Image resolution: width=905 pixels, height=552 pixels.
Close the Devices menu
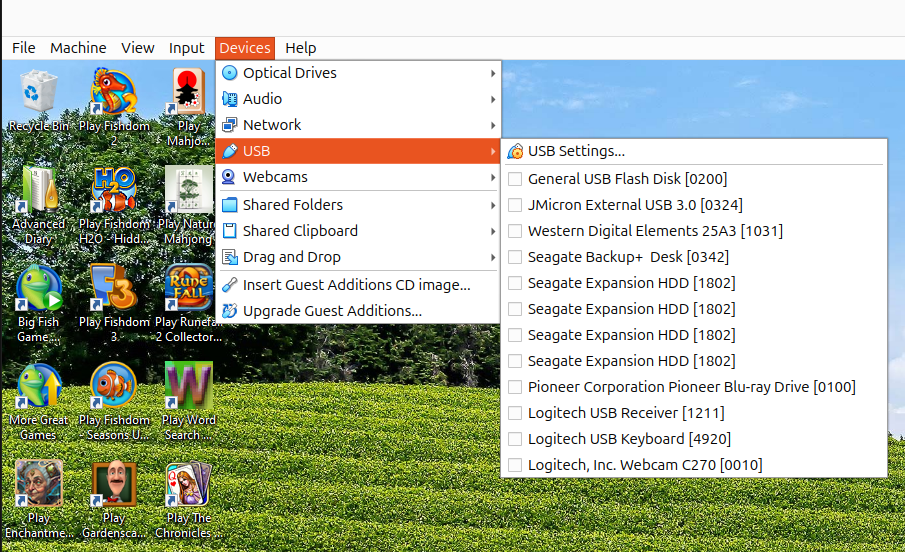(245, 48)
